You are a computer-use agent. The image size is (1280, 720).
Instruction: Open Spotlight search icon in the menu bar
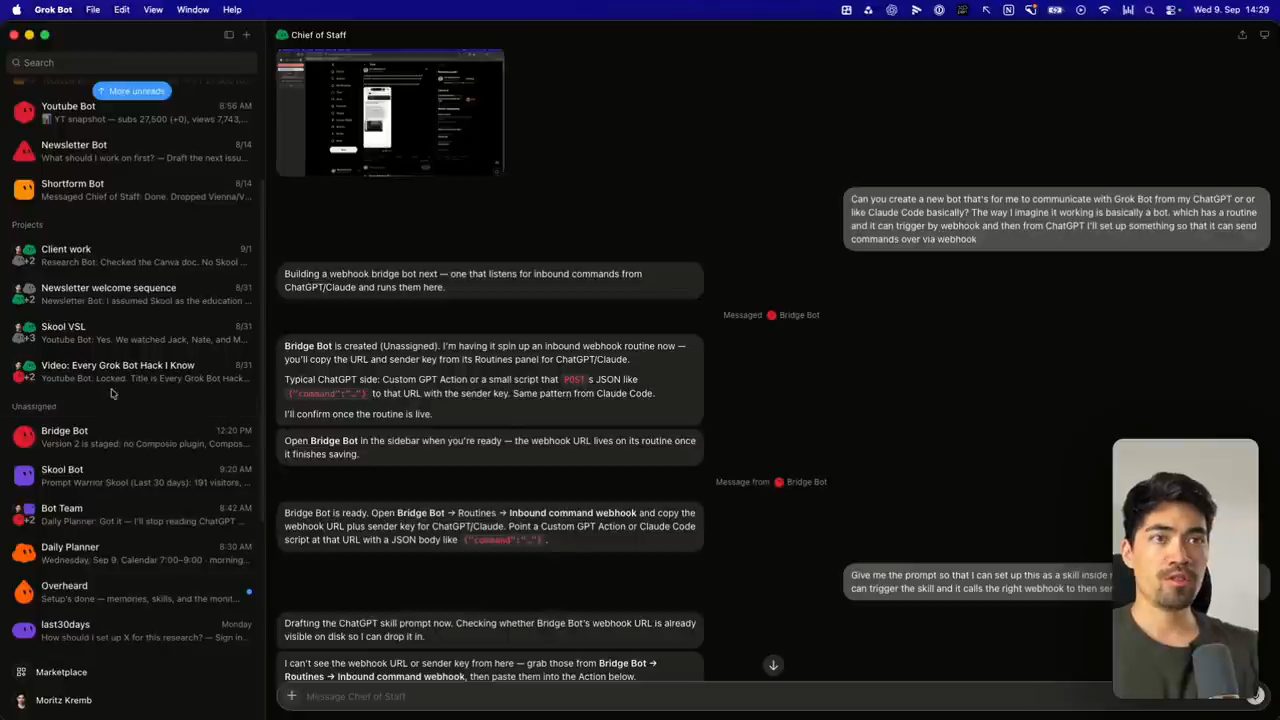[x=1149, y=10]
